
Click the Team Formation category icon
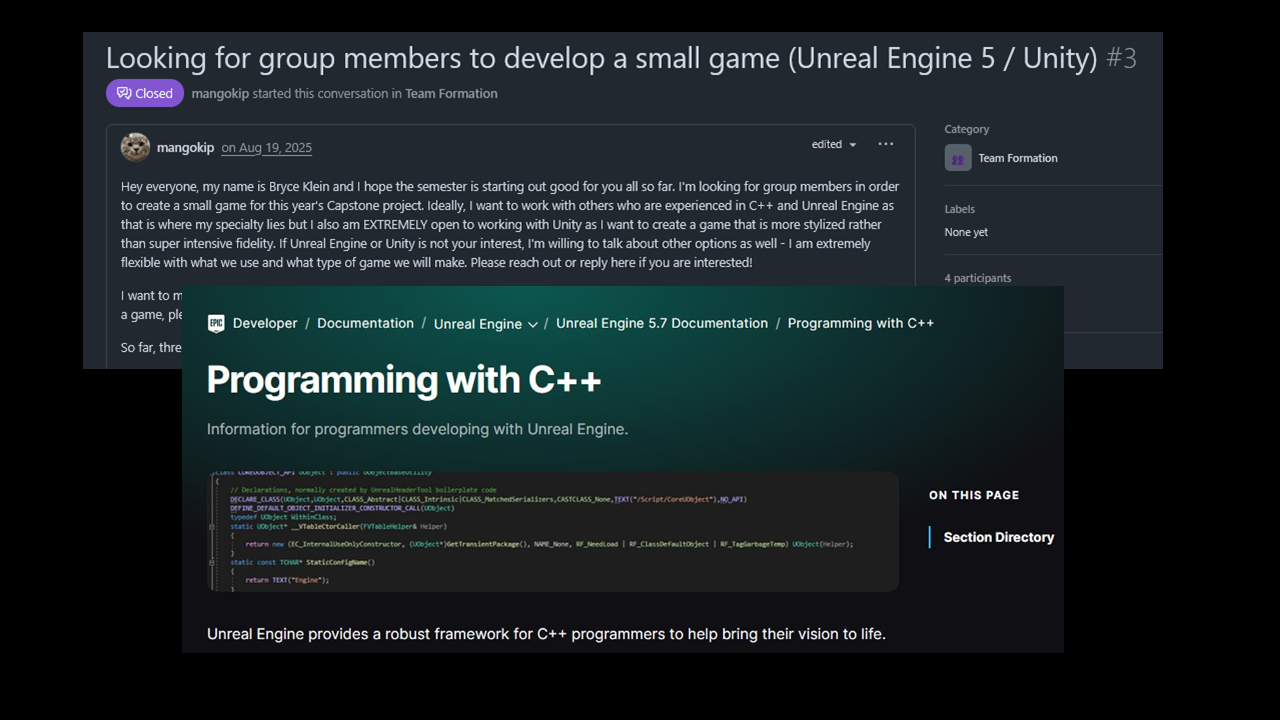958,158
